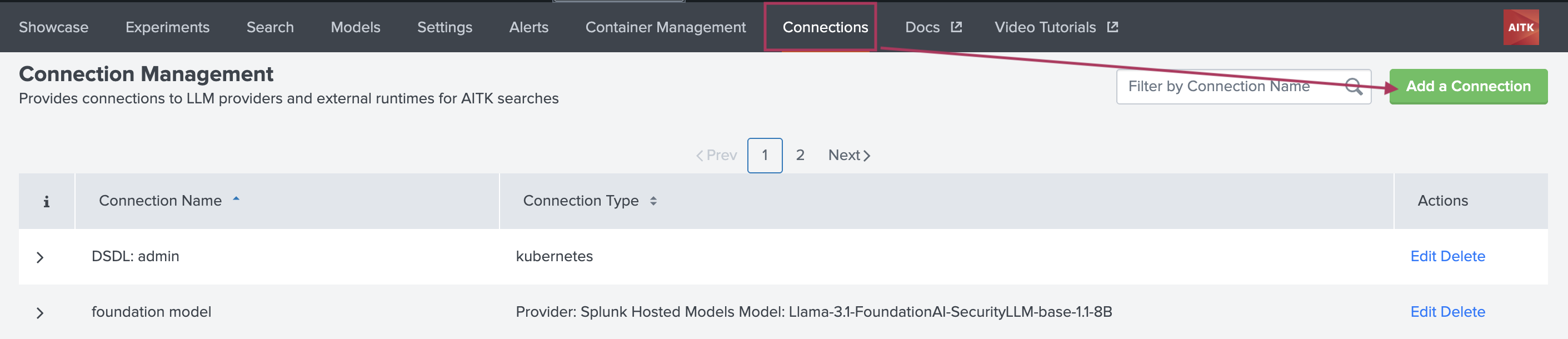This screenshot has height=339, width=1568.
Task: Edit the DSDL: admin connection
Action: [x=1422, y=256]
